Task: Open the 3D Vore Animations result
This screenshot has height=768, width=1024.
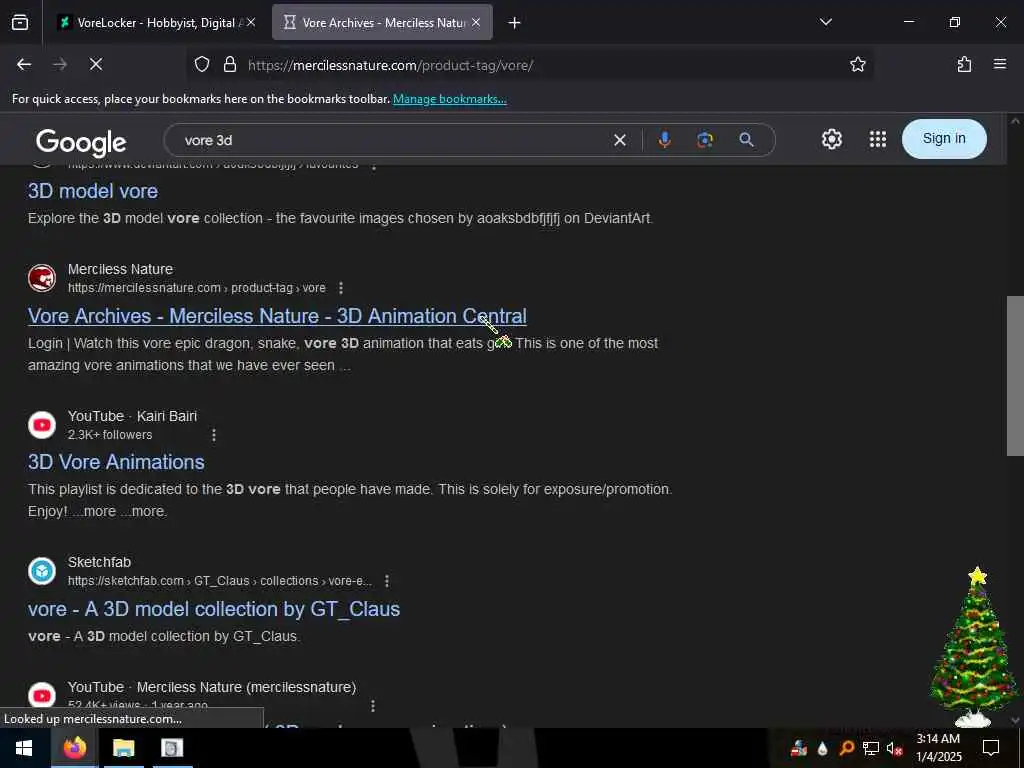Action: click(116, 462)
